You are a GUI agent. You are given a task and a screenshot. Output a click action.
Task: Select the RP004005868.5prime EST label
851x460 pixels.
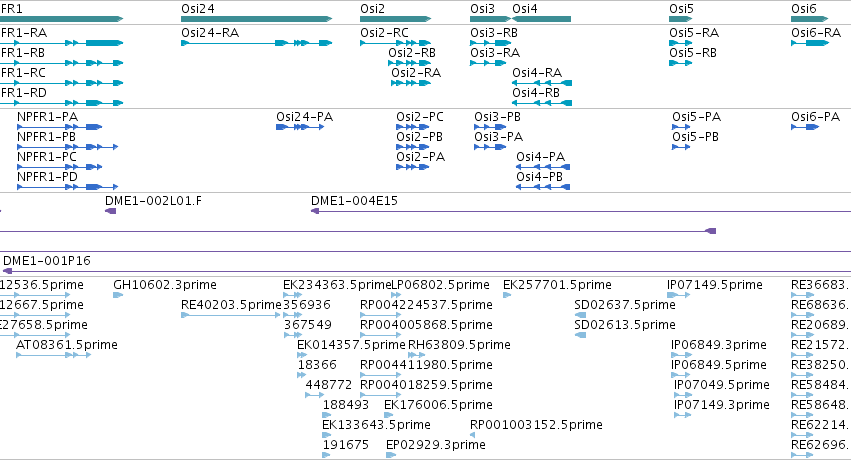coord(427,325)
